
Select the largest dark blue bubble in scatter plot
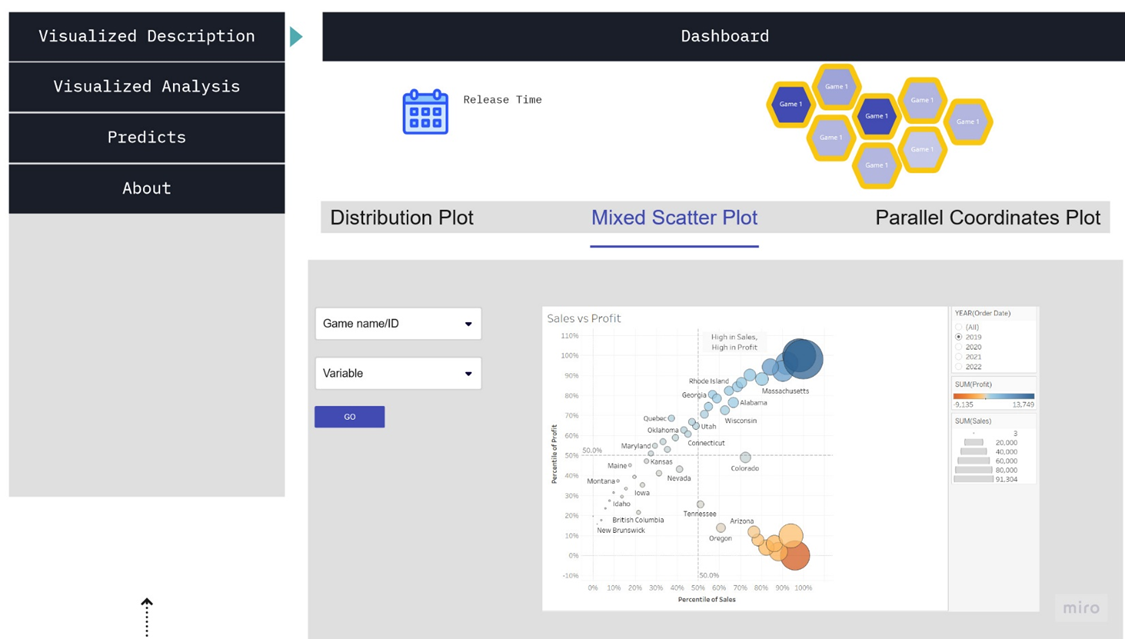tap(802, 358)
